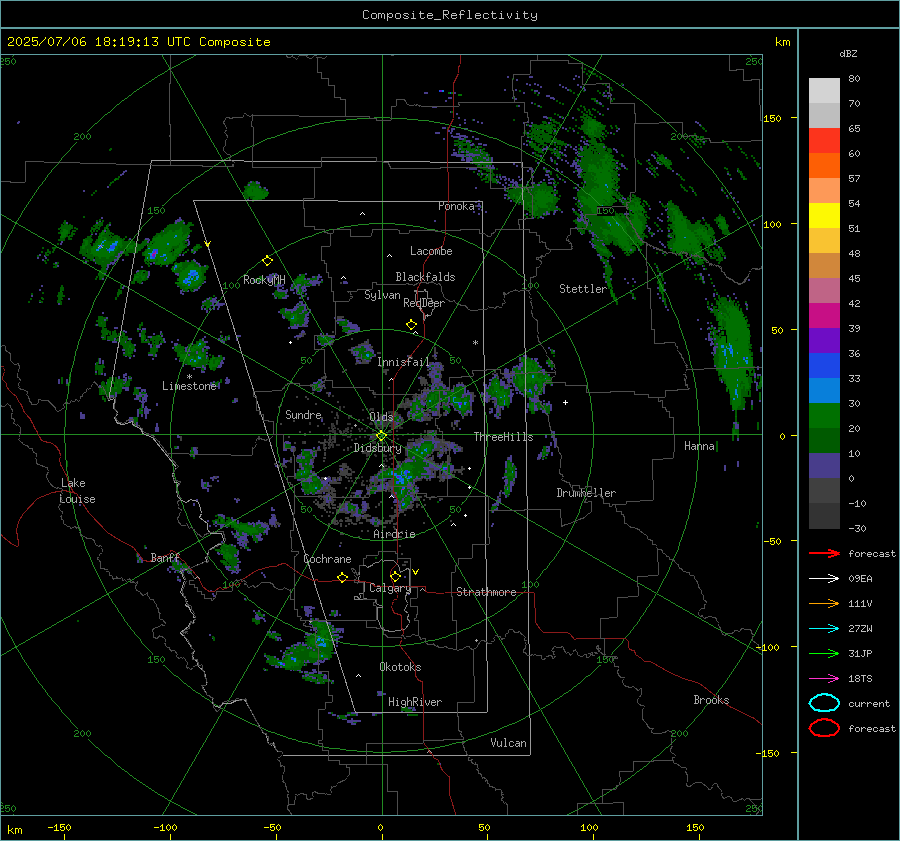Click the HighRiver label
Image resolution: width=900 pixels, height=841 pixels.
click(x=415, y=702)
